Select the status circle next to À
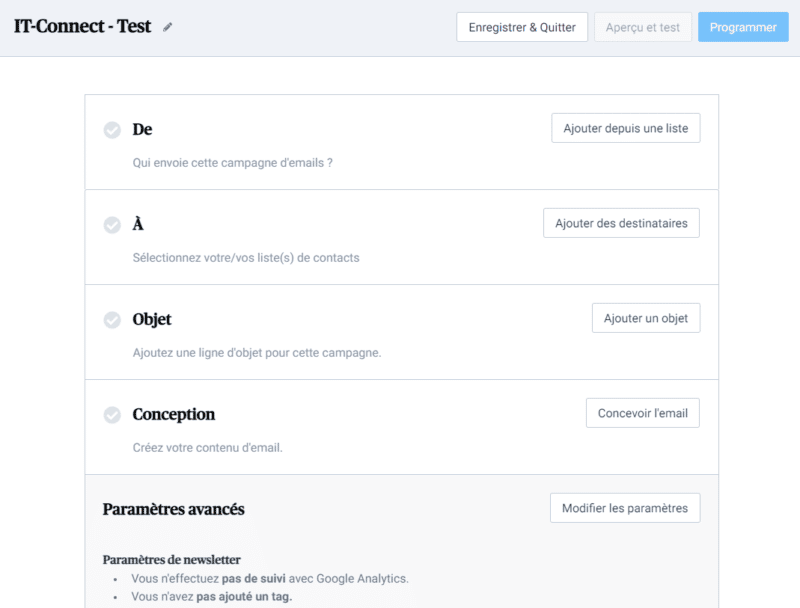Viewport: 800px width, 608px height. (x=112, y=224)
